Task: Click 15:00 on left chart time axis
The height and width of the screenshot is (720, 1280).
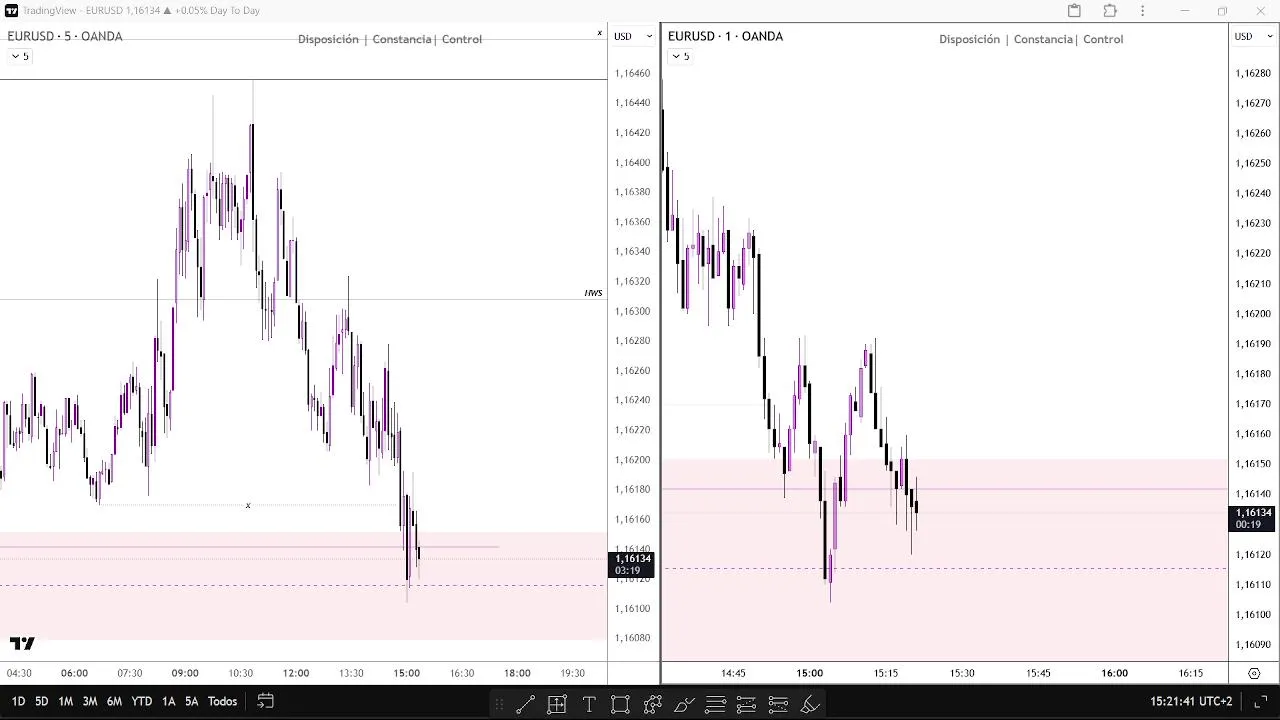Action: [407, 673]
